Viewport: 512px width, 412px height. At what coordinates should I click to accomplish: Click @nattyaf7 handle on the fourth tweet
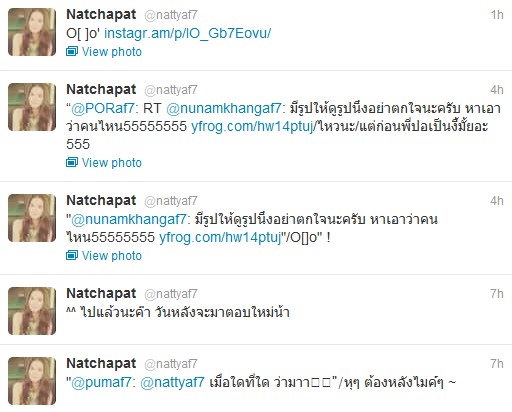coord(171,294)
